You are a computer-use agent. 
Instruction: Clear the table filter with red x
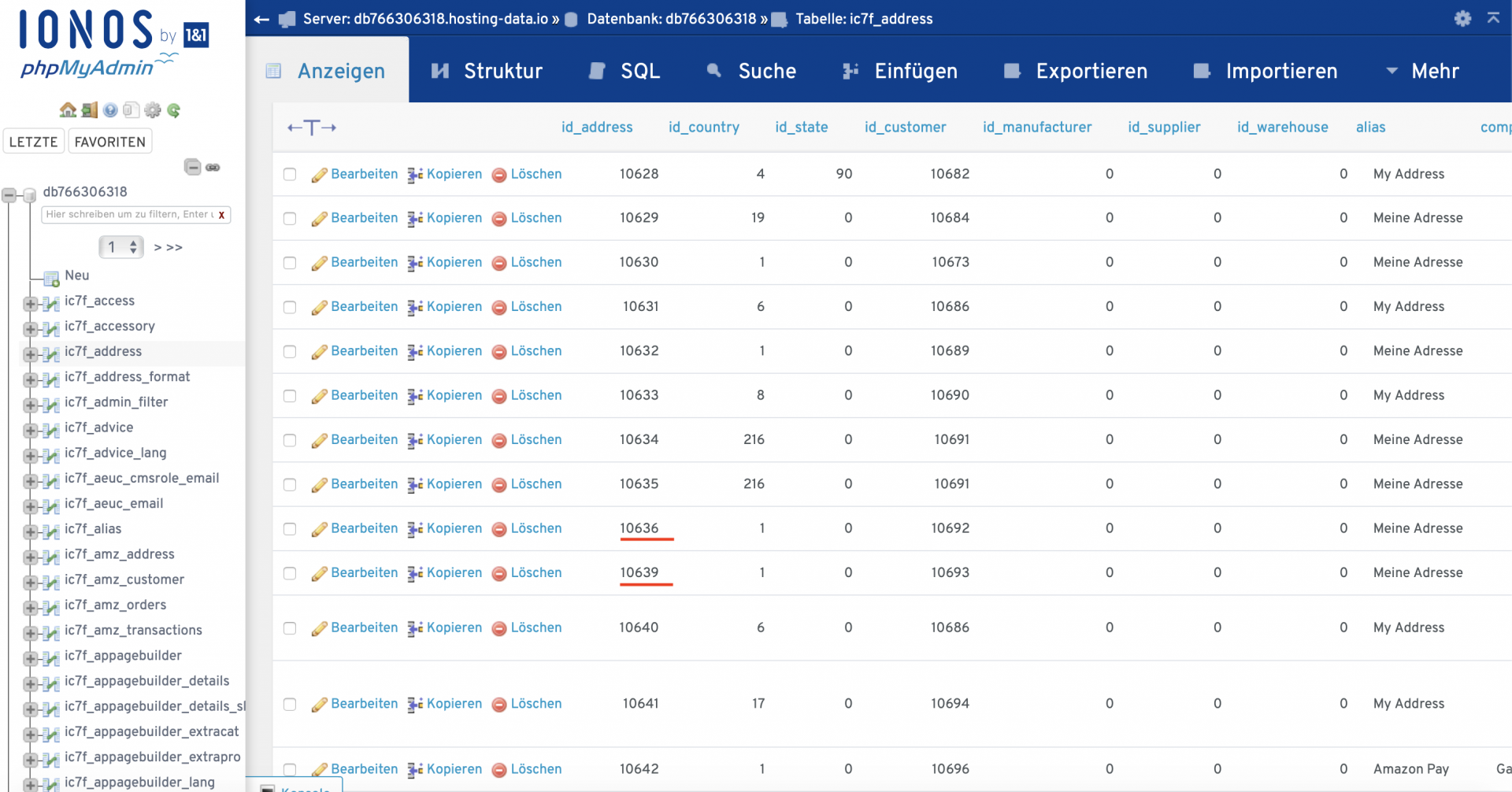[221, 214]
